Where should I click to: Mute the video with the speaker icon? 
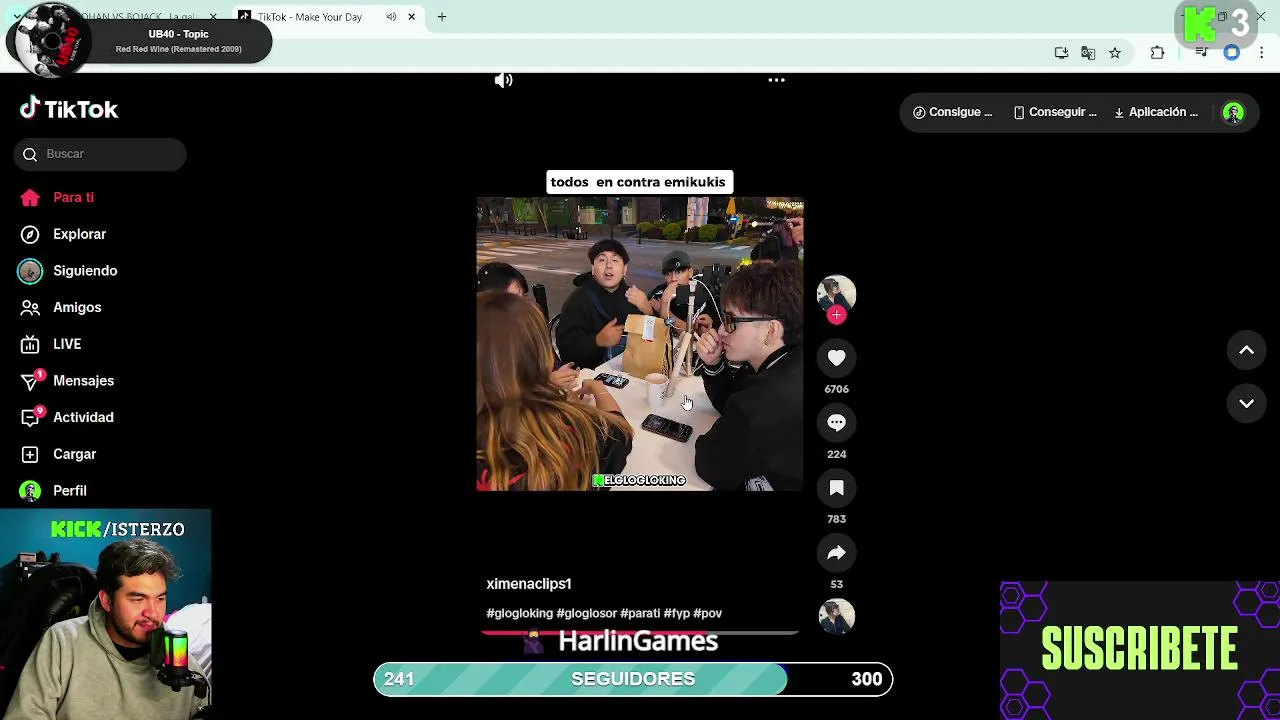click(503, 80)
